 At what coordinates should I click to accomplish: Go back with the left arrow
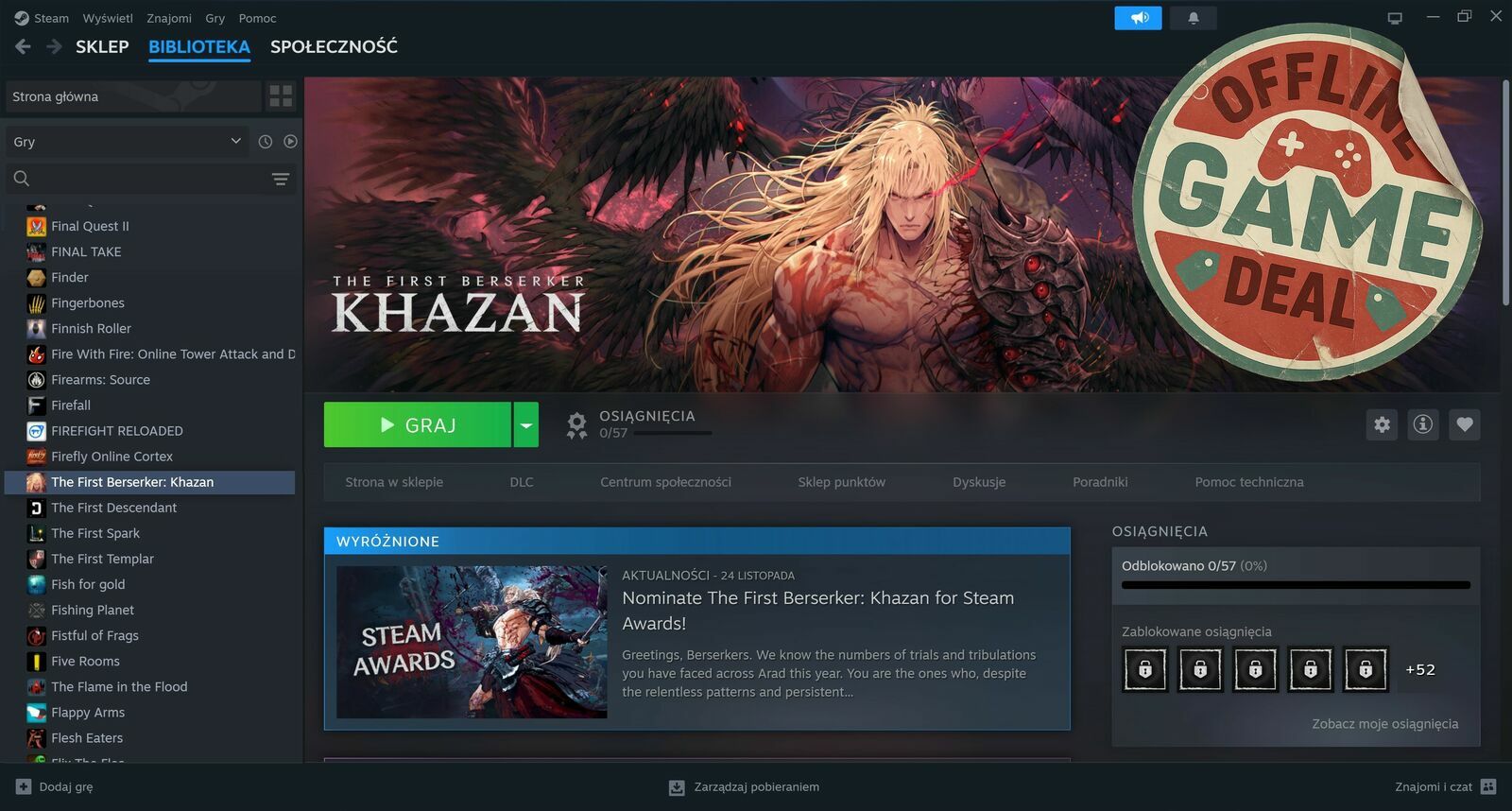point(24,46)
